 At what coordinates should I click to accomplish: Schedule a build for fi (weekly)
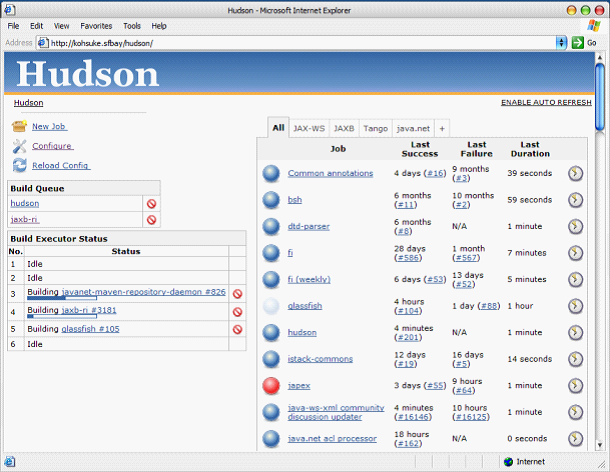click(575, 279)
